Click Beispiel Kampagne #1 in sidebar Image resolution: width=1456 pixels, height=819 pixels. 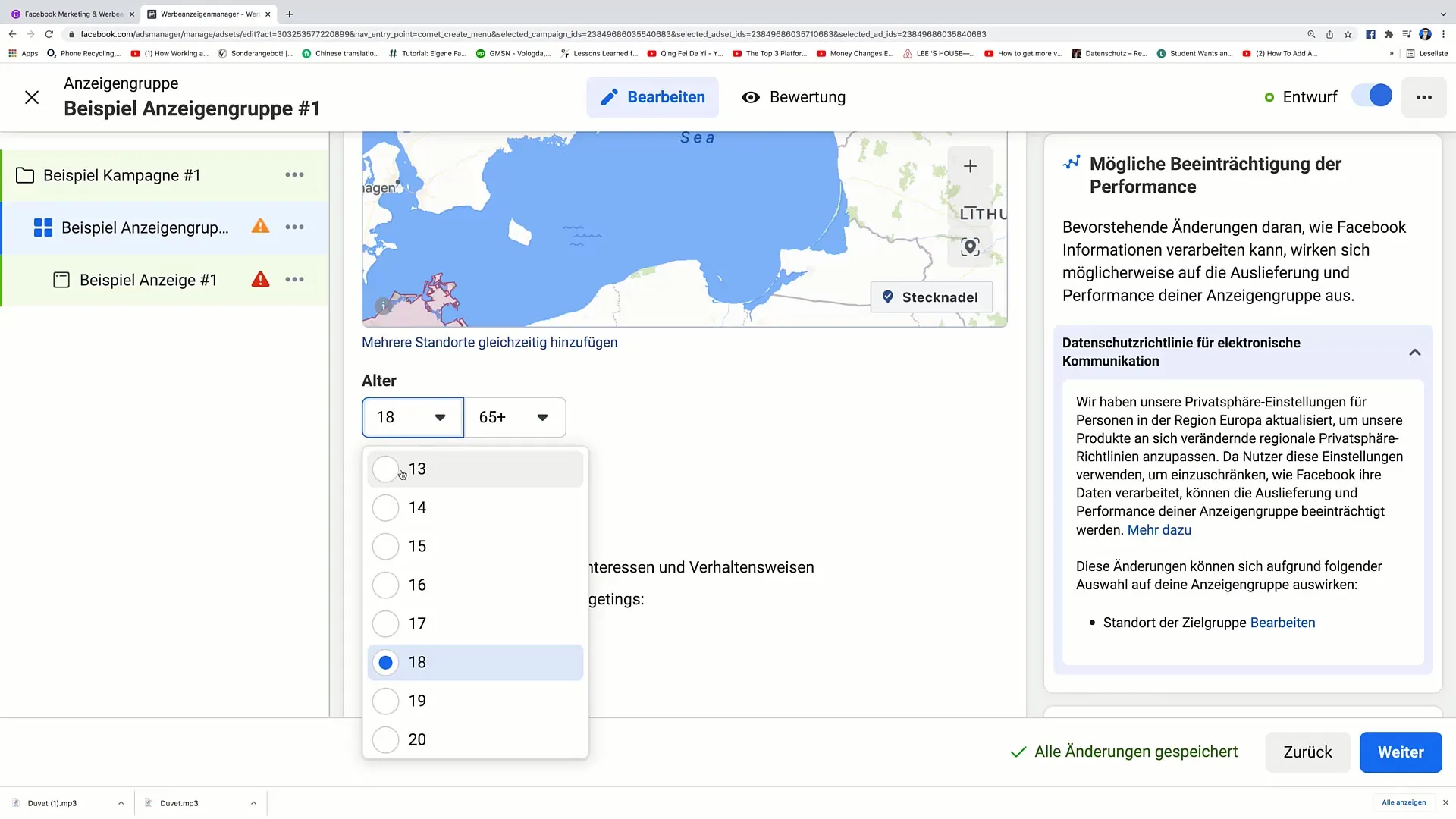pos(122,175)
